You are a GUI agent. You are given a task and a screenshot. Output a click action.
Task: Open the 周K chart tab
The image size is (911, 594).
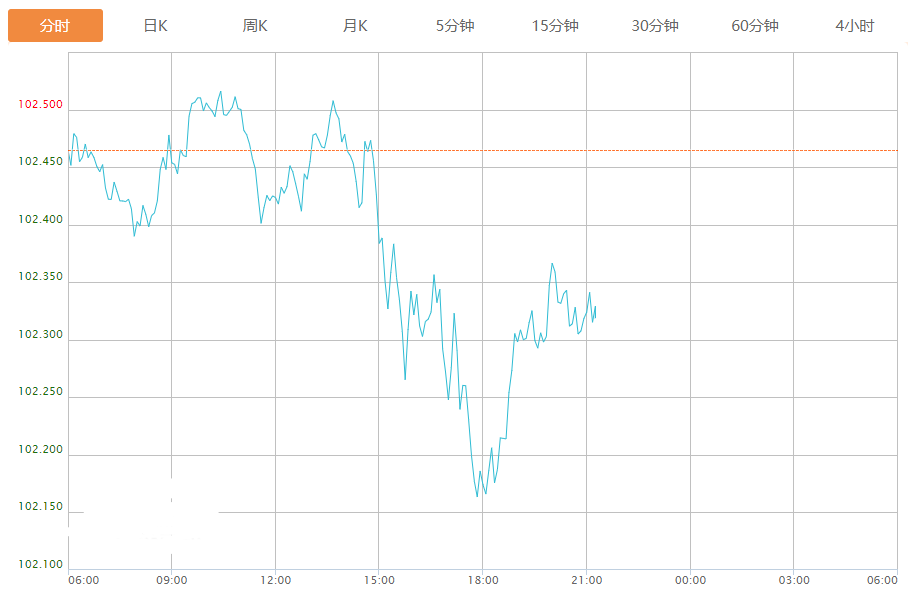click(x=255, y=26)
